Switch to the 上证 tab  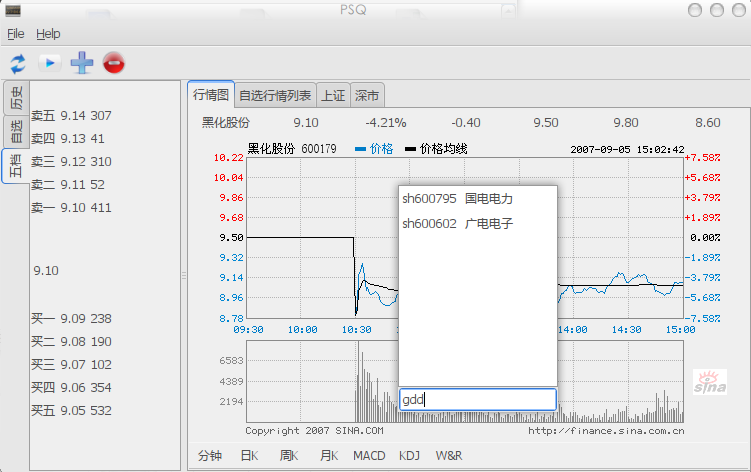333,95
